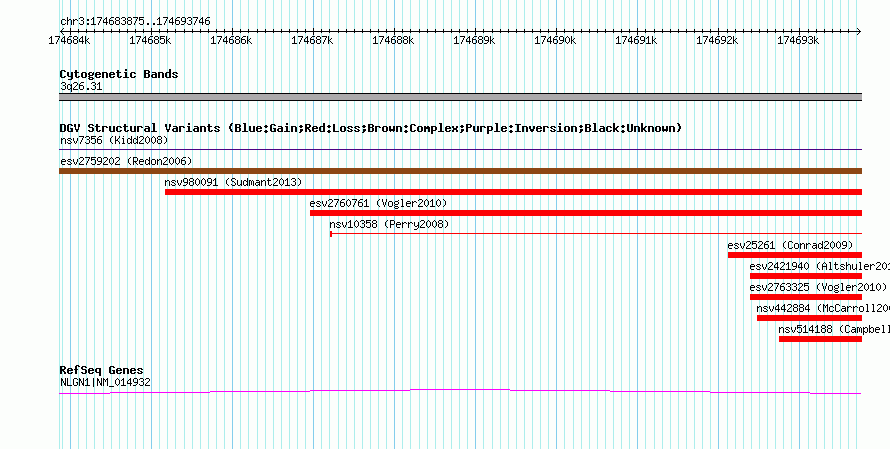
Task: Open variant esv25261 (Conrad2009) label
Action: 790,245
